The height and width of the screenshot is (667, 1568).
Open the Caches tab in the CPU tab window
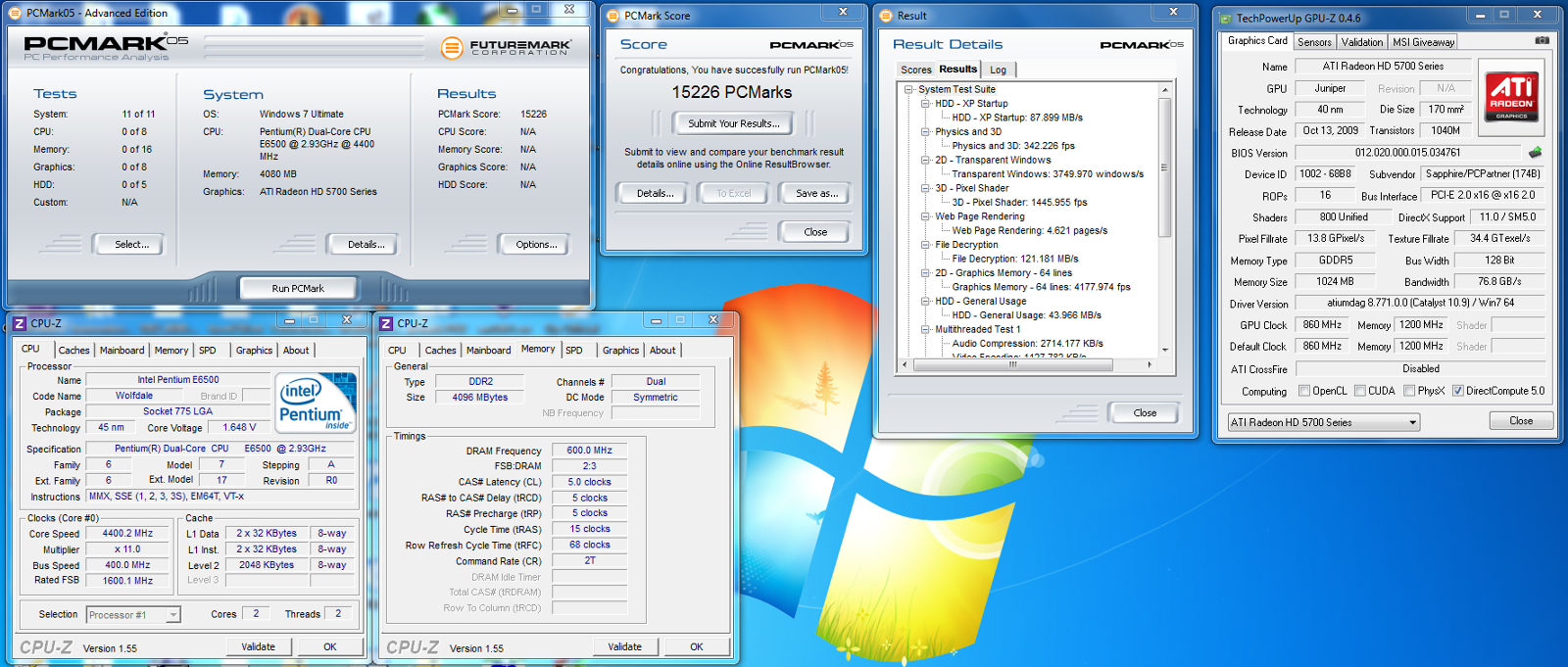73,350
